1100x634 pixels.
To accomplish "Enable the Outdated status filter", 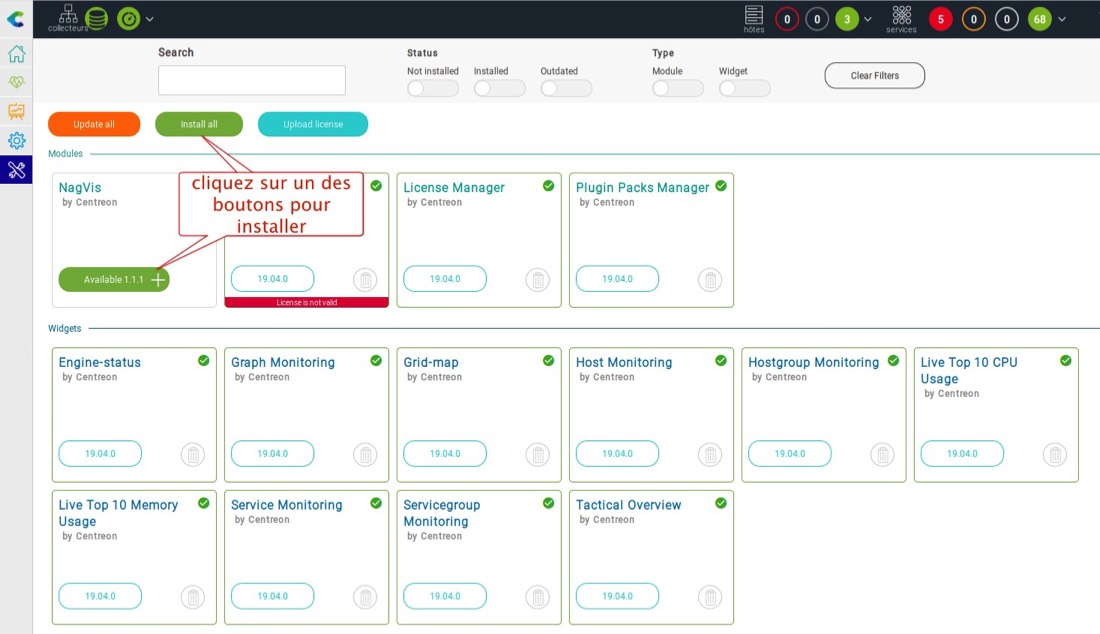I will (x=565, y=88).
